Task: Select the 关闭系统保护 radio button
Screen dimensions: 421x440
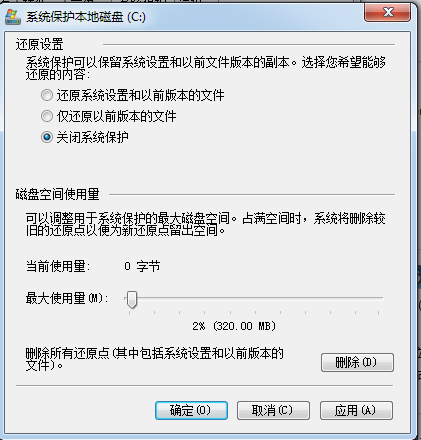Action: click(47, 137)
